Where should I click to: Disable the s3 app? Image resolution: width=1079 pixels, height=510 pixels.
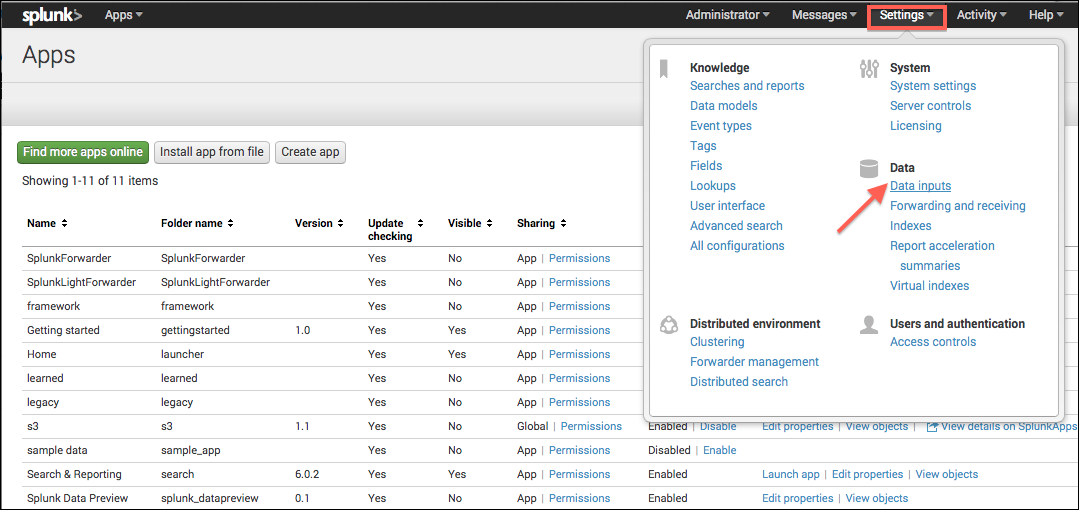tap(718, 426)
